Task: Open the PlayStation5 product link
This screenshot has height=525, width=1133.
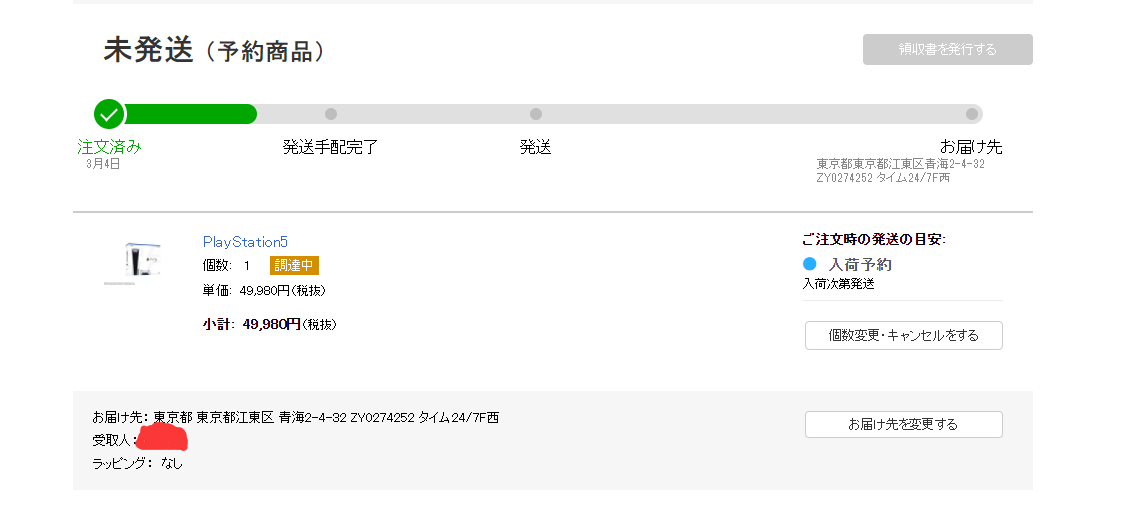Action: (245, 242)
